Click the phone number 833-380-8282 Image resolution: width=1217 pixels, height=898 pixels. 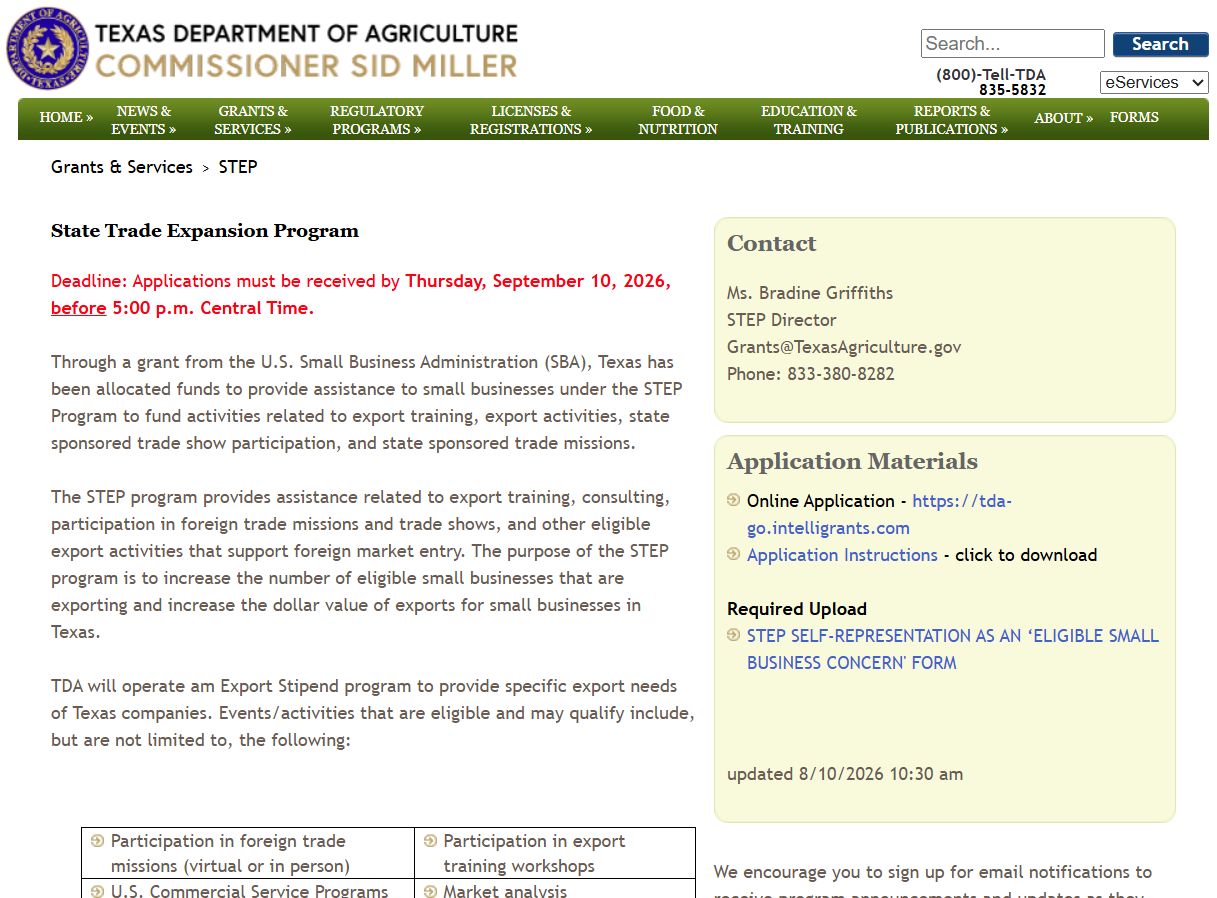[841, 374]
